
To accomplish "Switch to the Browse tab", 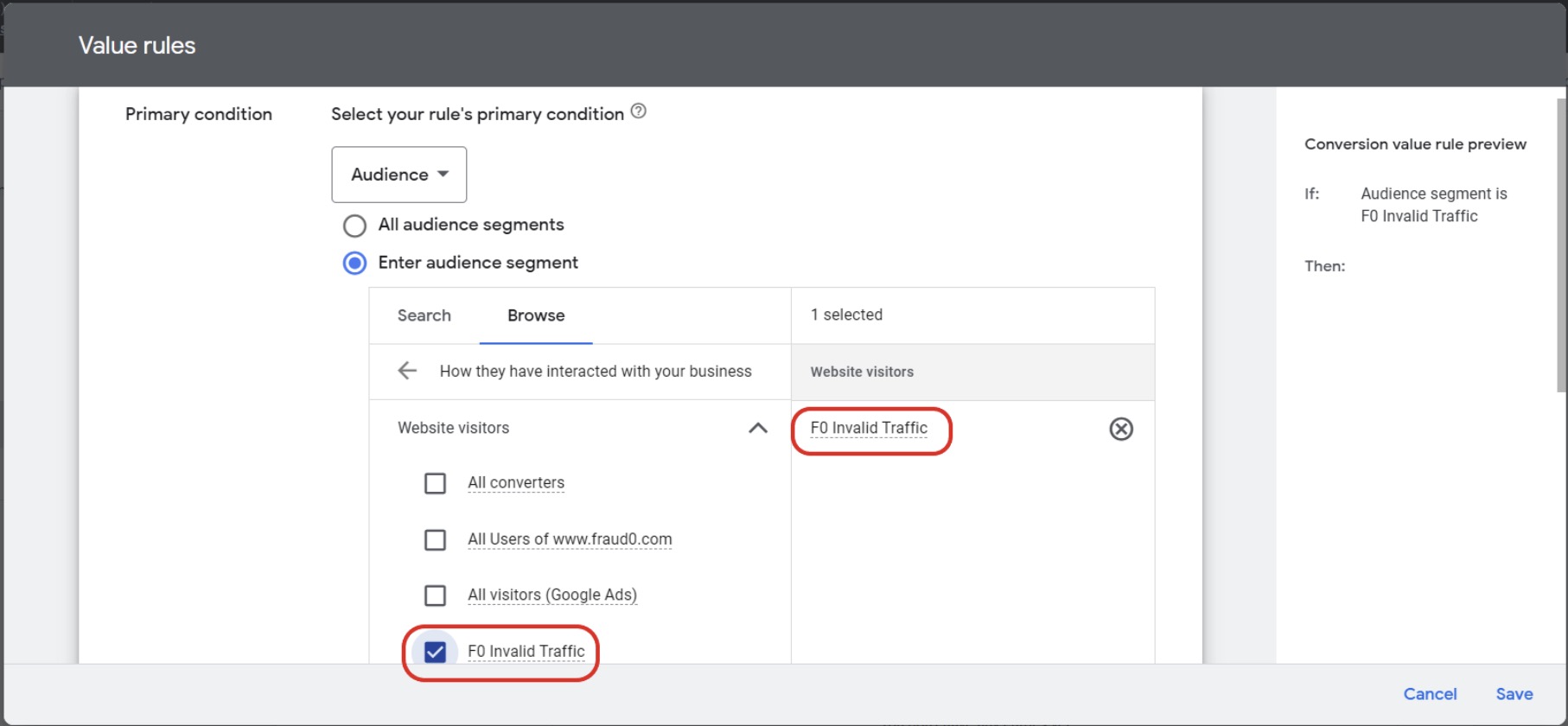I will (x=536, y=315).
